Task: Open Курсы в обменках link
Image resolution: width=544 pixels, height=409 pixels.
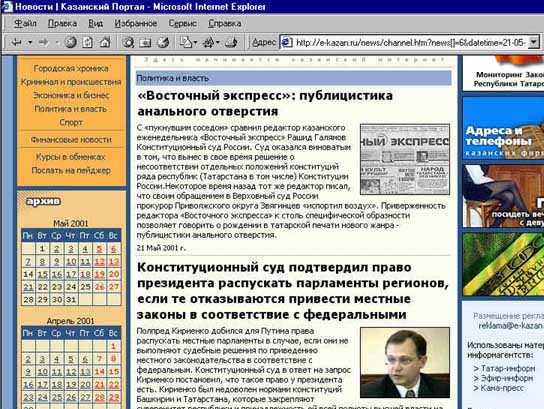Action: 71,157
